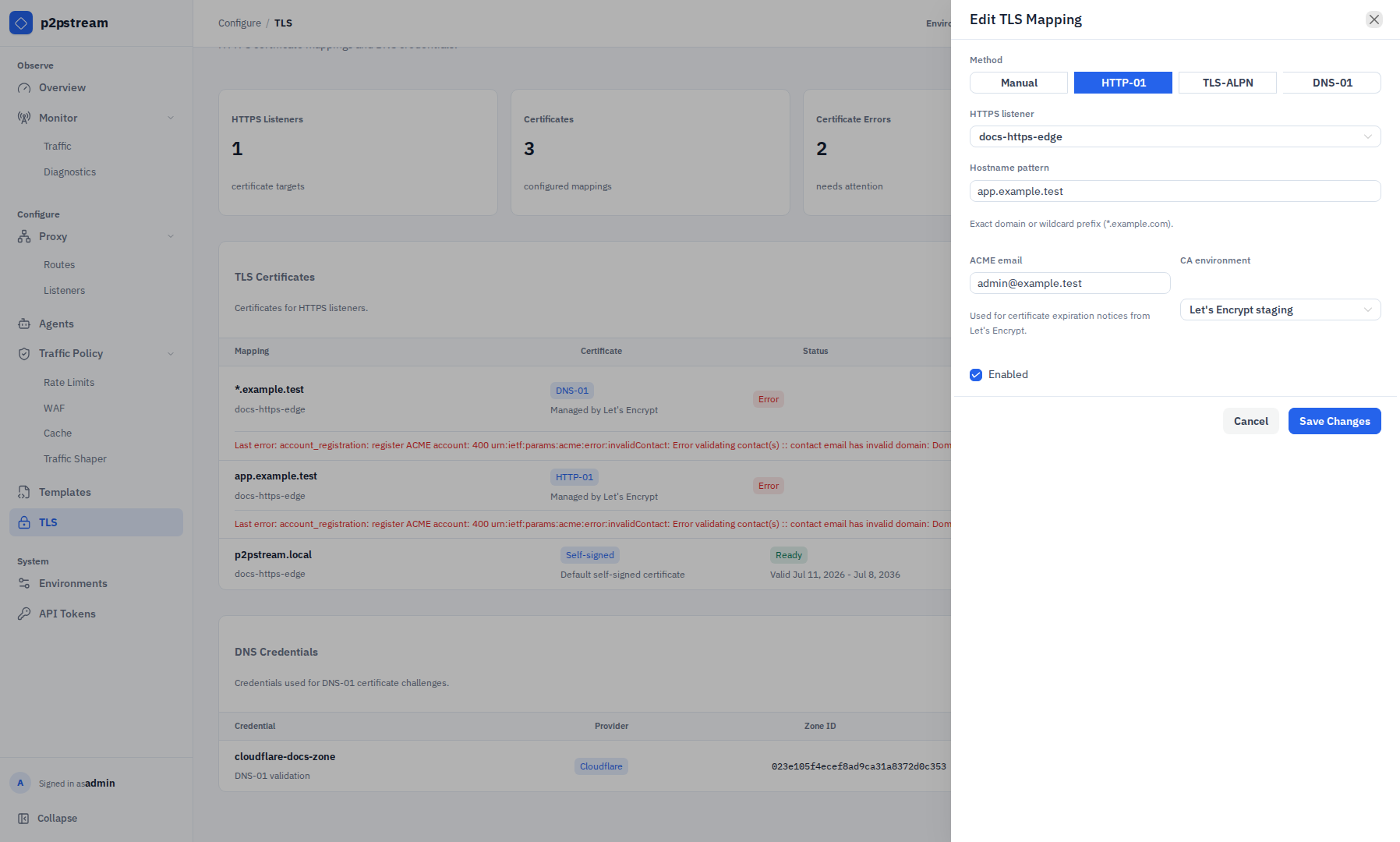Screen dimensions: 1400x842
Task: Open Traffic in the sidebar
Action: [57, 146]
